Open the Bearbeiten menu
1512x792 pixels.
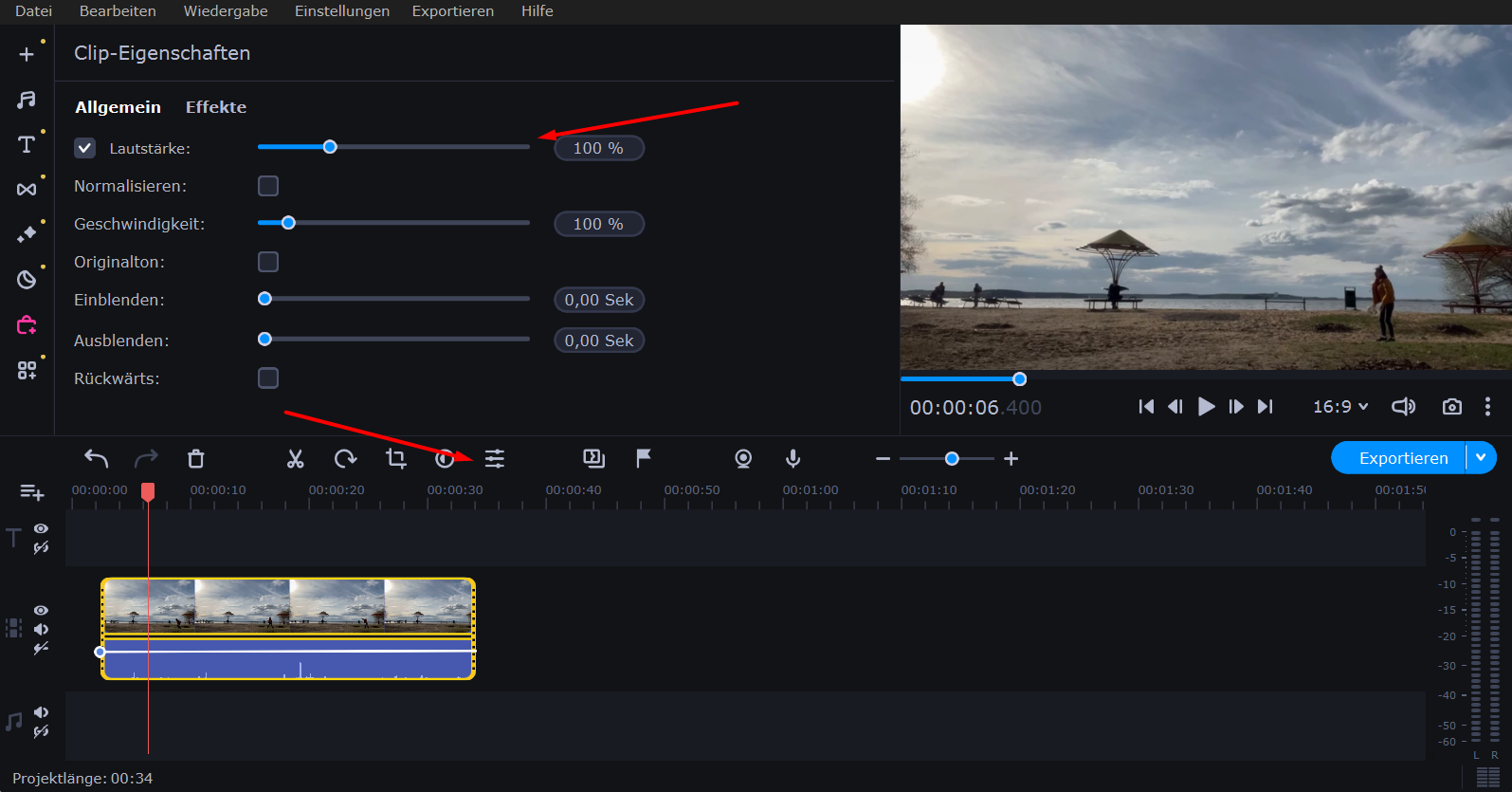(x=118, y=11)
